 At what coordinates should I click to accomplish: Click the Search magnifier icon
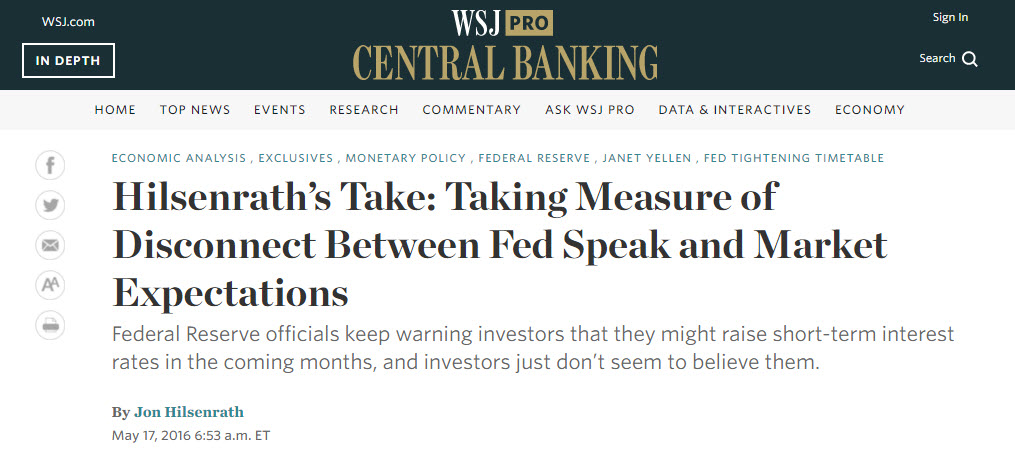point(969,59)
